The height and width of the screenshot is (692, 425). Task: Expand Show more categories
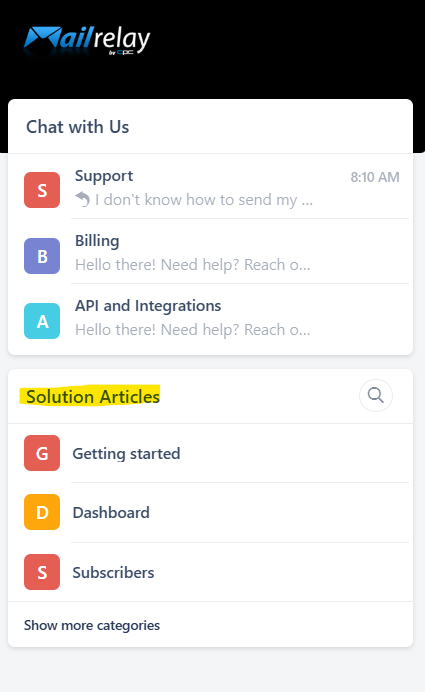click(92, 625)
